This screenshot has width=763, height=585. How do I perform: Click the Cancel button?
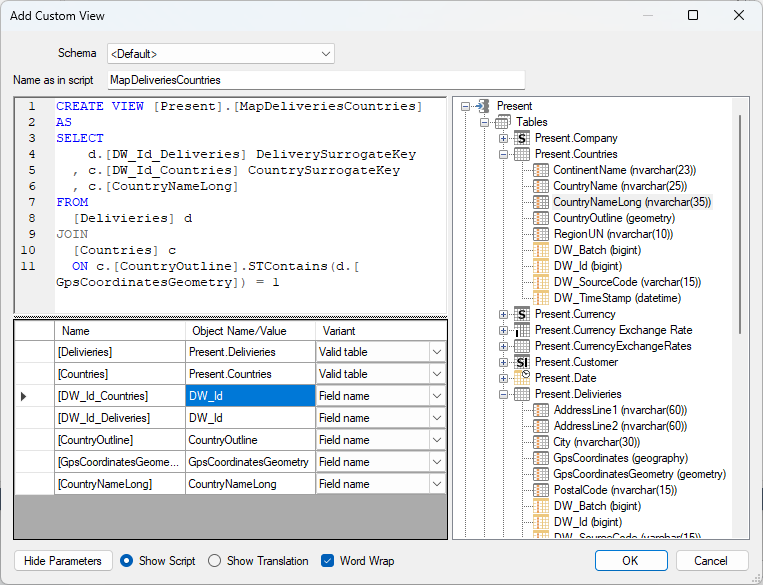[711, 561]
